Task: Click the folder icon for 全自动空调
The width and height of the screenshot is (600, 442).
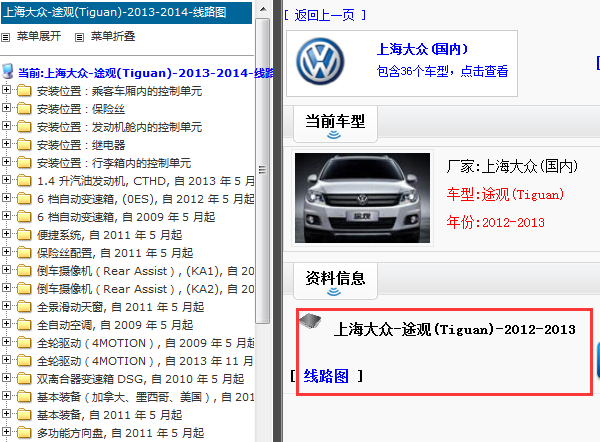Action: [24, 325]
